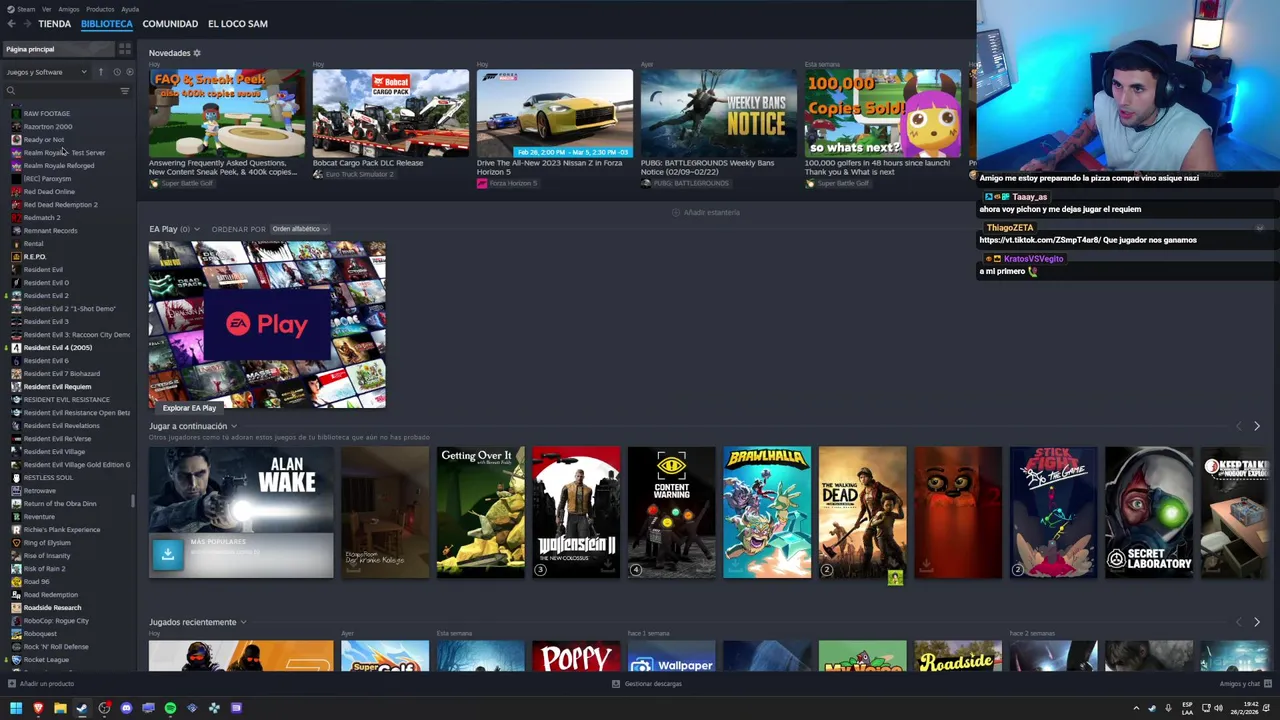The width and height of the screenshot is (1280, 720).
Task: Click microphone icon in system tray
Action: [1168, 708]
